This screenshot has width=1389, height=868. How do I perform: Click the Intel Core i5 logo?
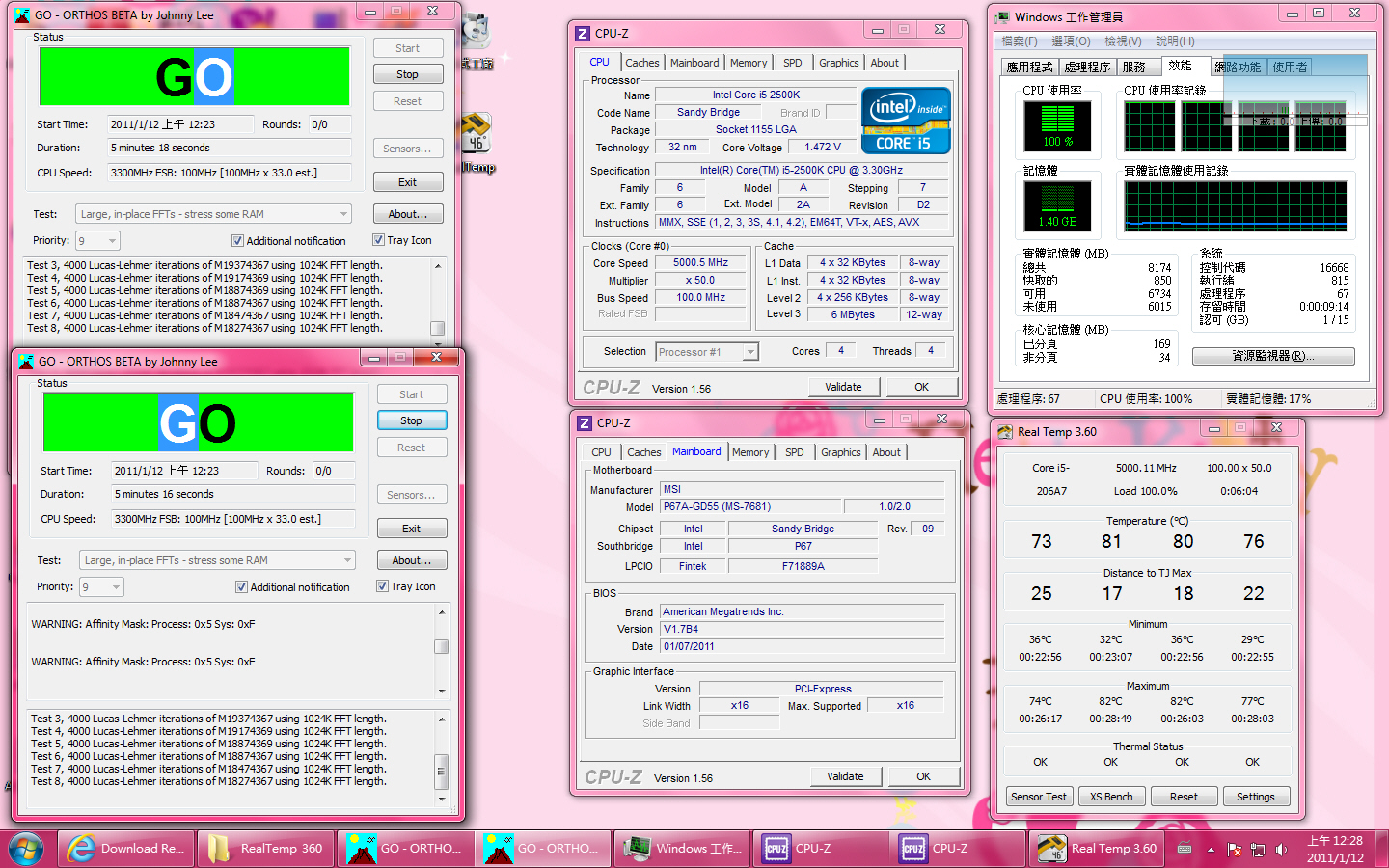click(905, 121)
